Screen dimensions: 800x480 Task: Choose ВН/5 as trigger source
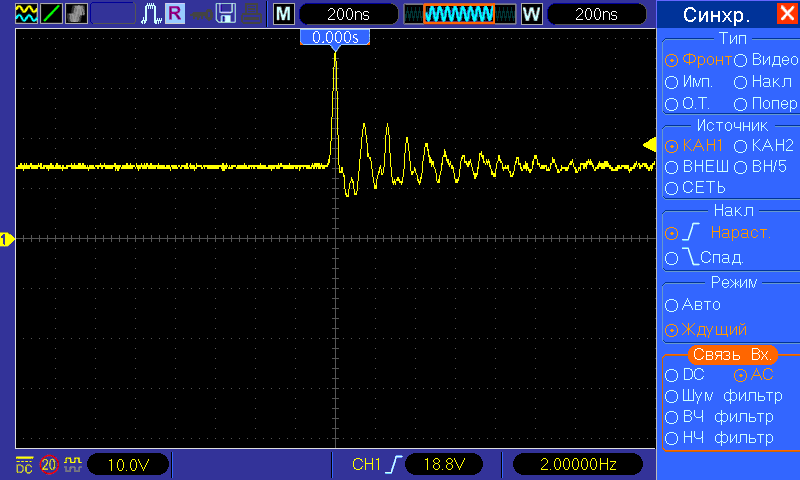click(760, 167)
